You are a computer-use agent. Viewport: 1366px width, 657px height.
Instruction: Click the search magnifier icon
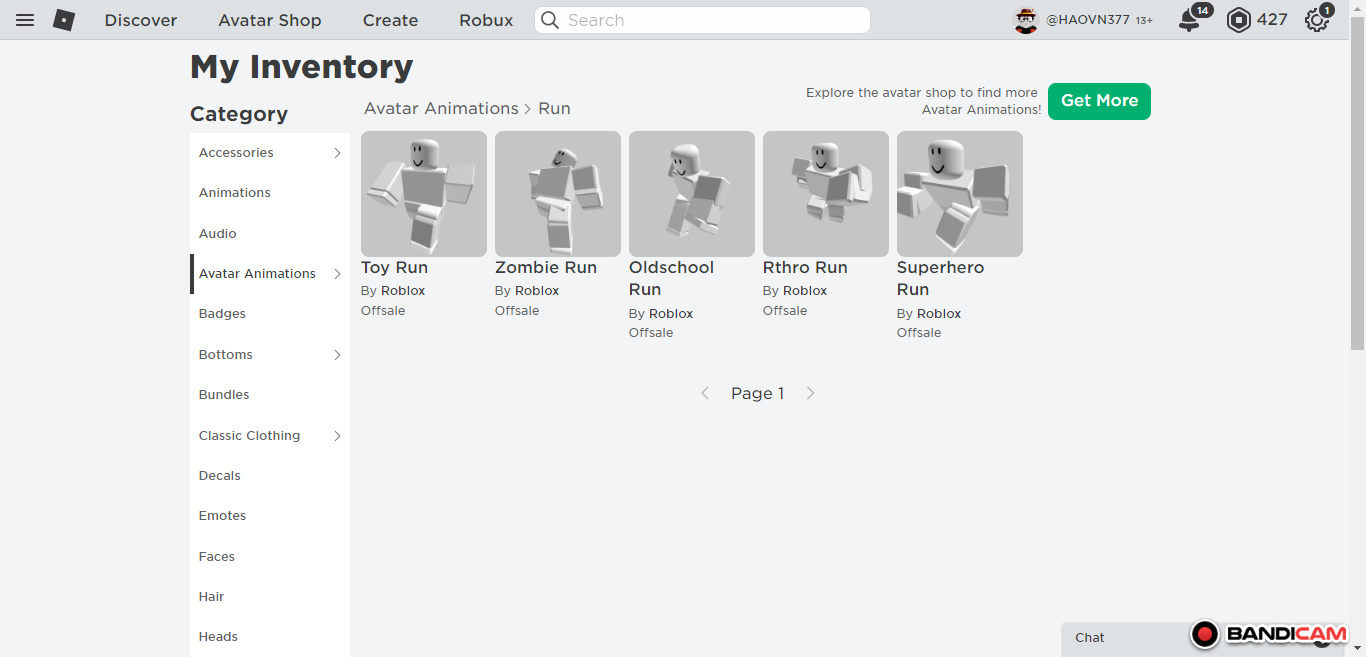550,20
